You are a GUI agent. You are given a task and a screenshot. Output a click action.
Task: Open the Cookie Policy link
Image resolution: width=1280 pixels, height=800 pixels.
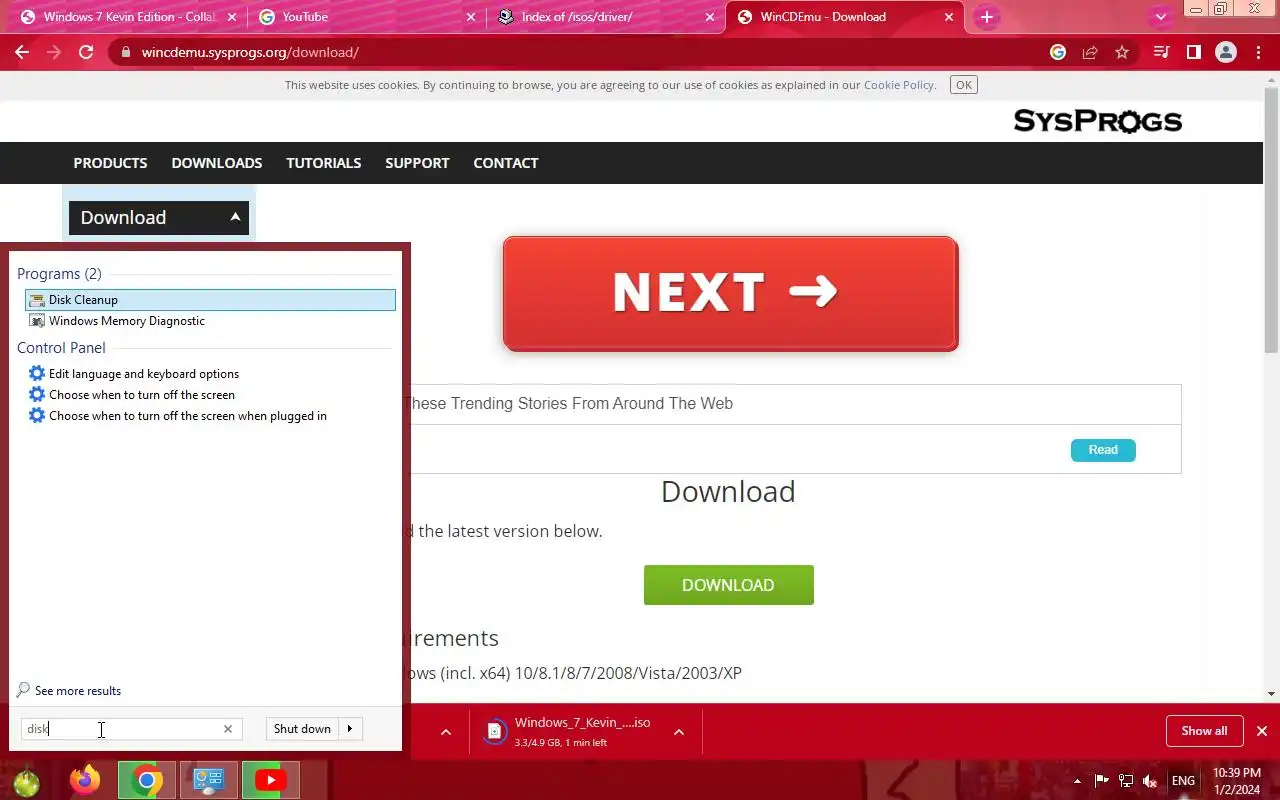pyautogui.click(x=898, y=85)
